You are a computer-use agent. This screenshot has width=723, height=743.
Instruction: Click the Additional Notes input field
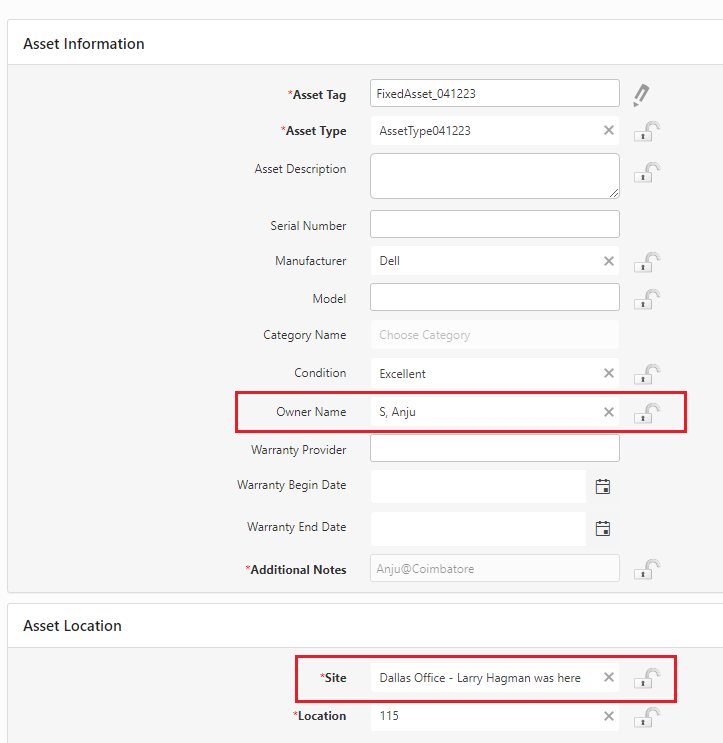tap(495, 568)
